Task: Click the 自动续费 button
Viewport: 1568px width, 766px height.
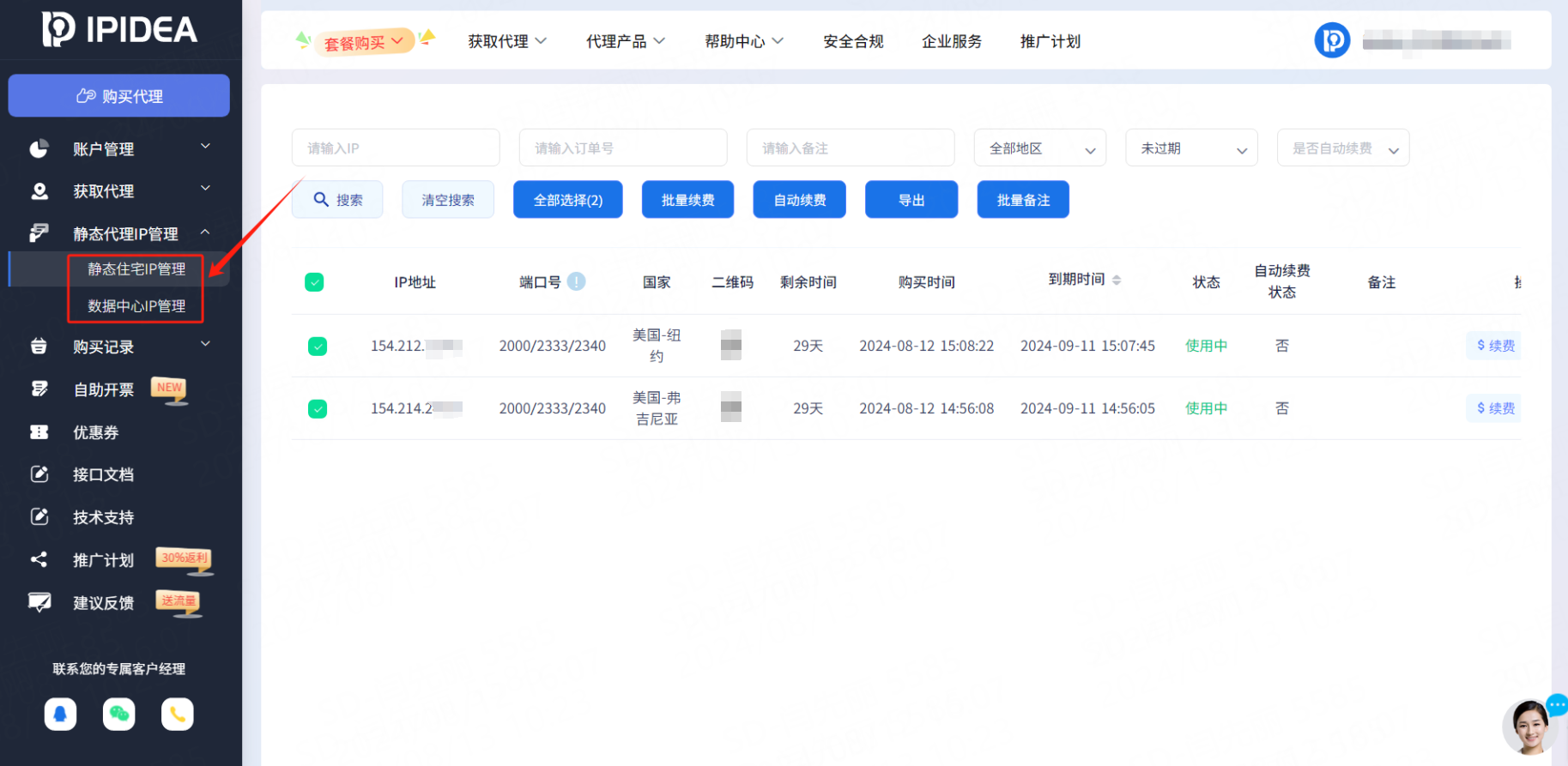Action: [x=800, y=199]
